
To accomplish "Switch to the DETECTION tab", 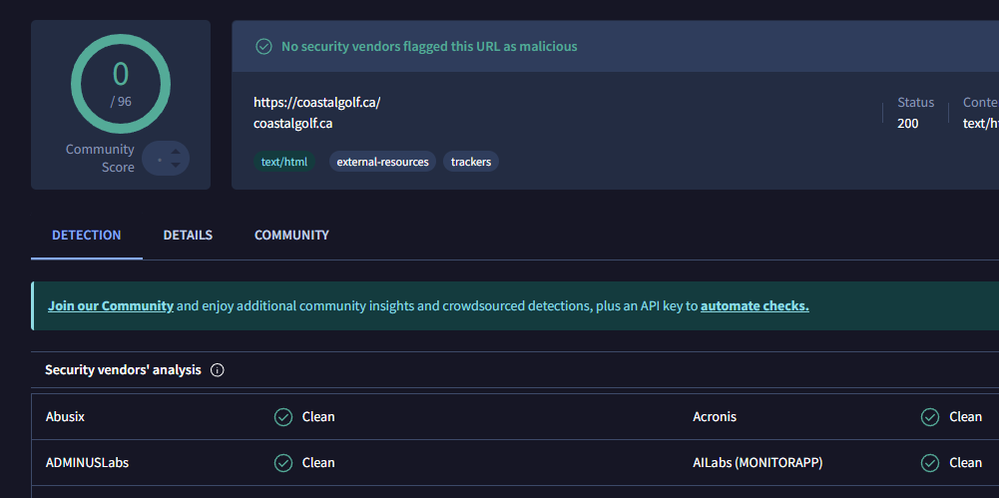I will [x=86, y=235].
